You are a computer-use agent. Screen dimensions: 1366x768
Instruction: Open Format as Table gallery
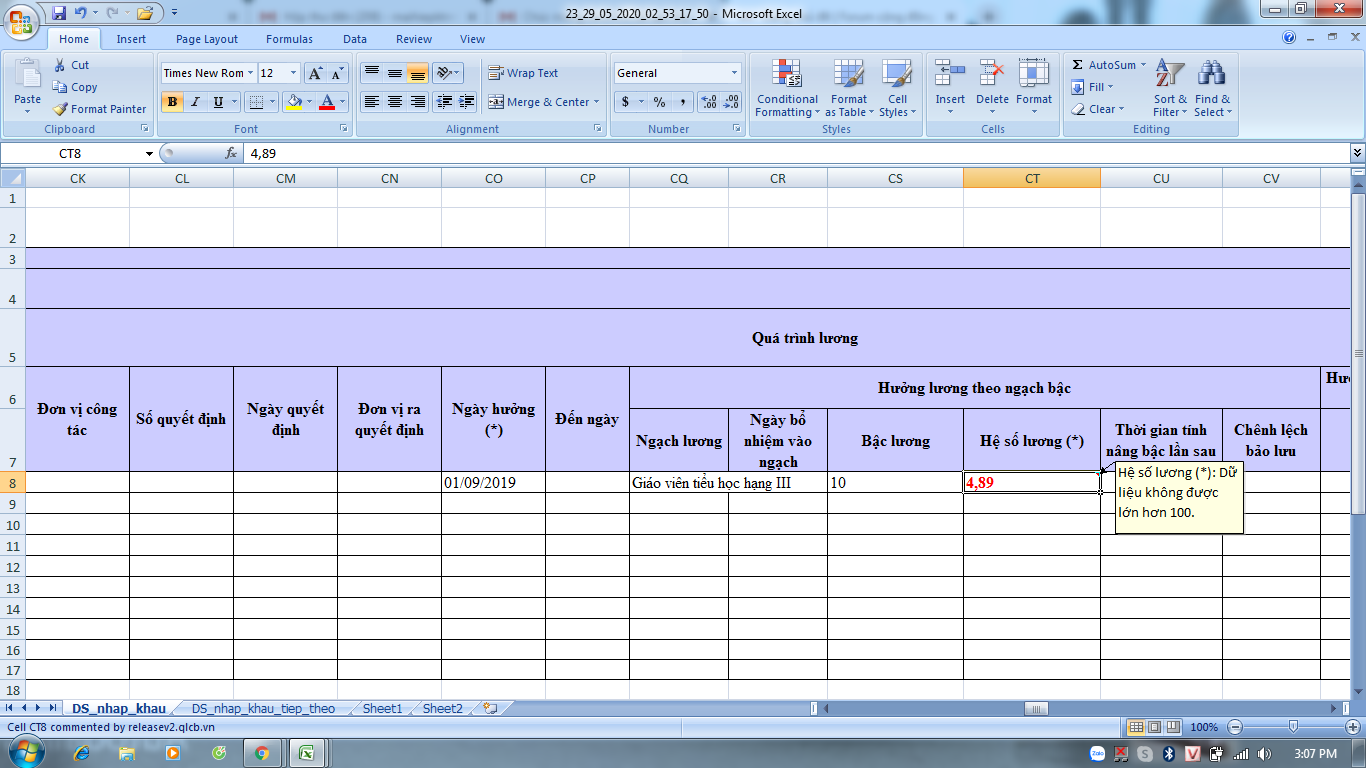848,88
